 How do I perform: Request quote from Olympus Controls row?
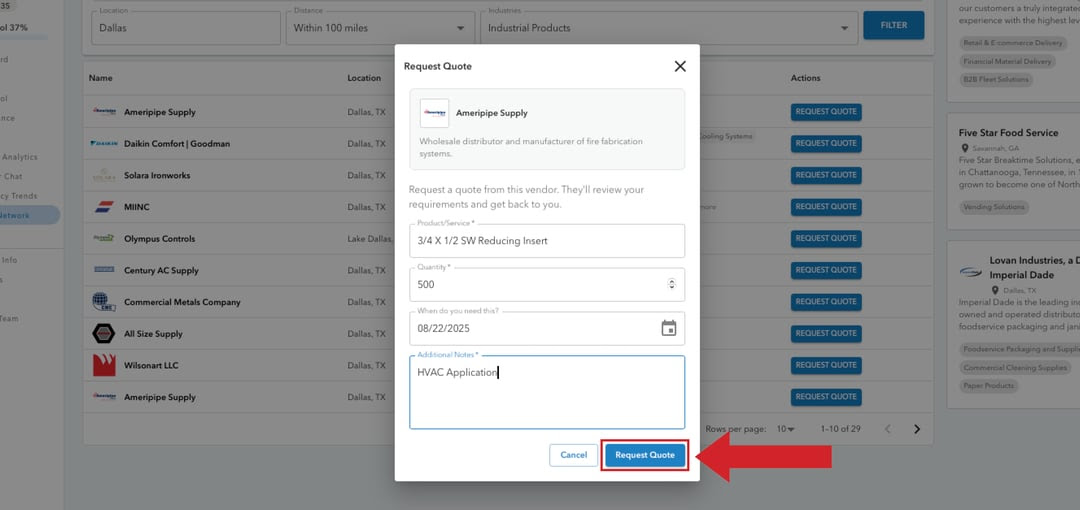click(826, 238)
